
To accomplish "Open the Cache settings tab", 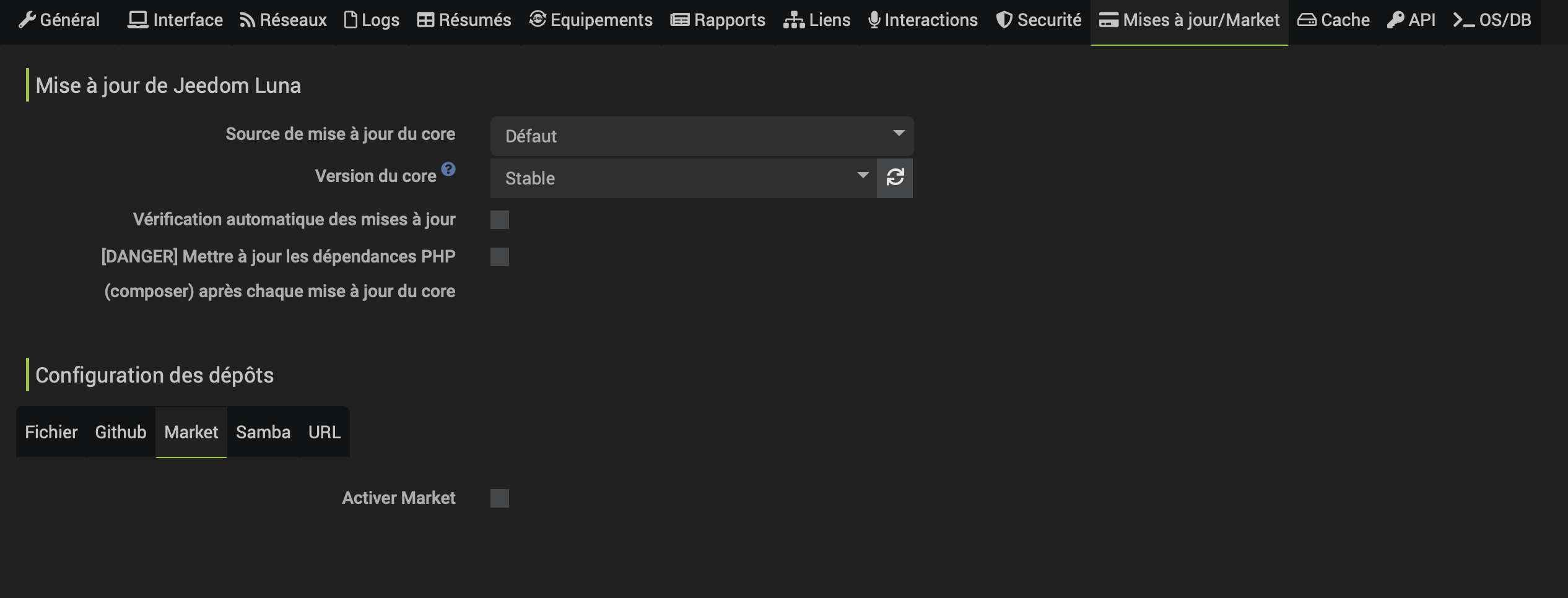I will pyautogui.click(x=1333, y=20).
